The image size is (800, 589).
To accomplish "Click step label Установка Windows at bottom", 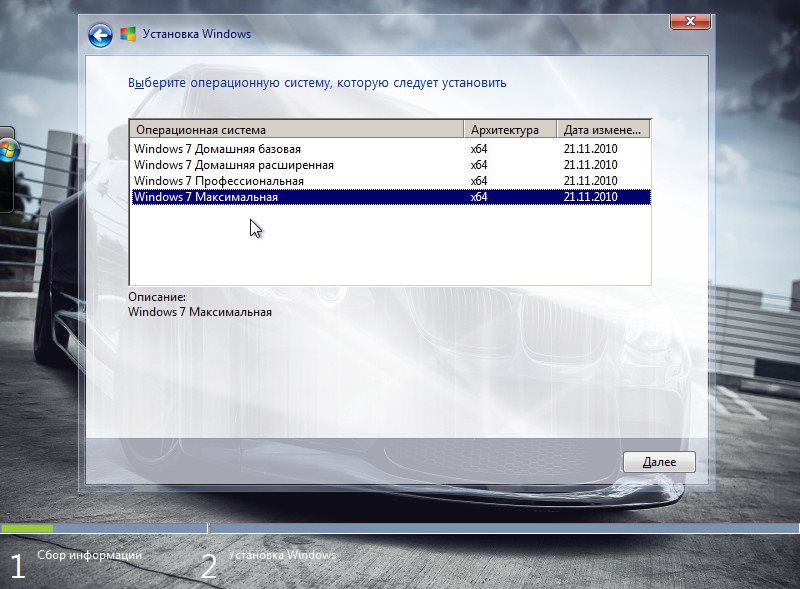I will [x=282, y=555].
